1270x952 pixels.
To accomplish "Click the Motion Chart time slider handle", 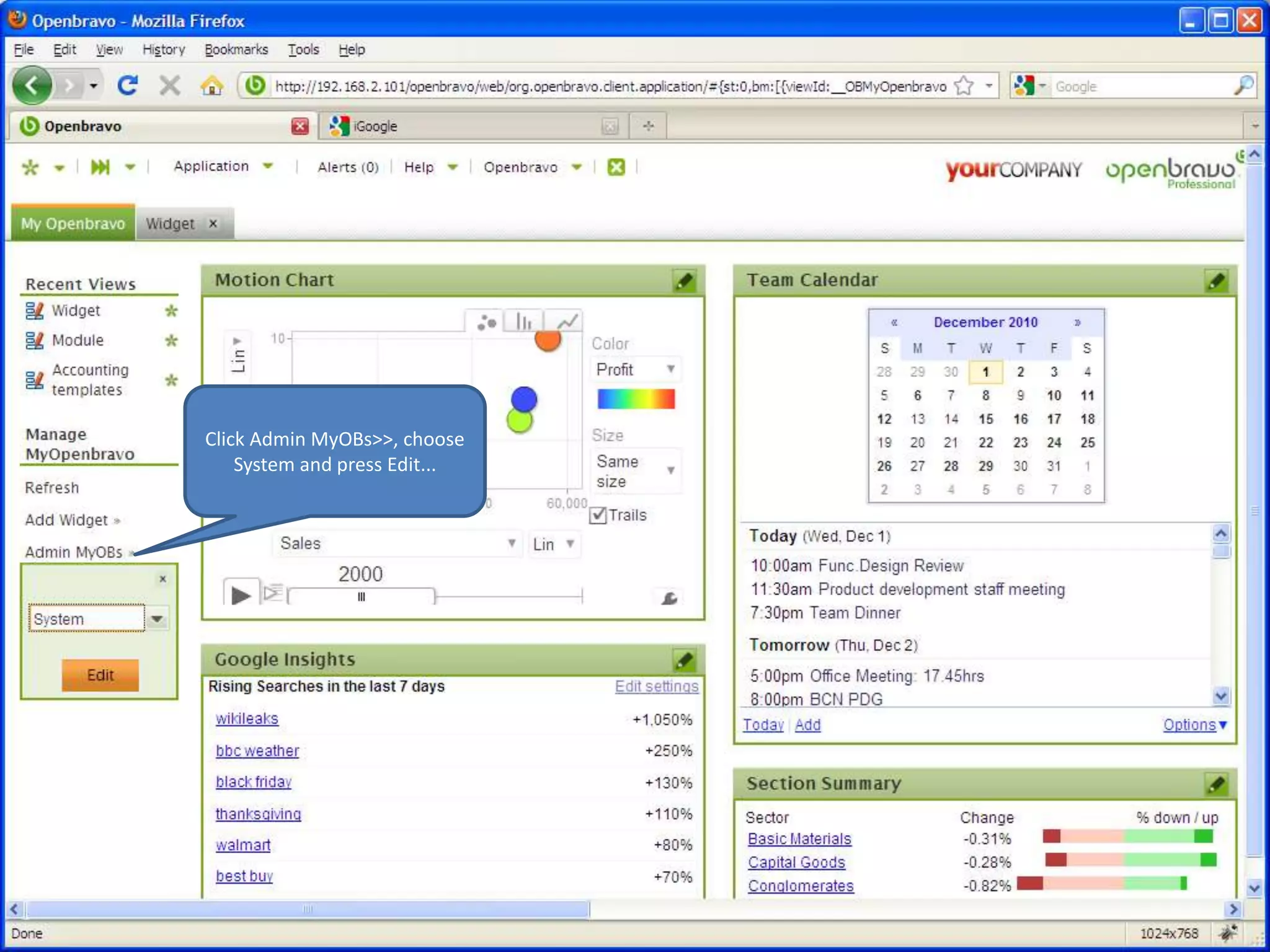I will pyautogui.click(x=361, y=596).
